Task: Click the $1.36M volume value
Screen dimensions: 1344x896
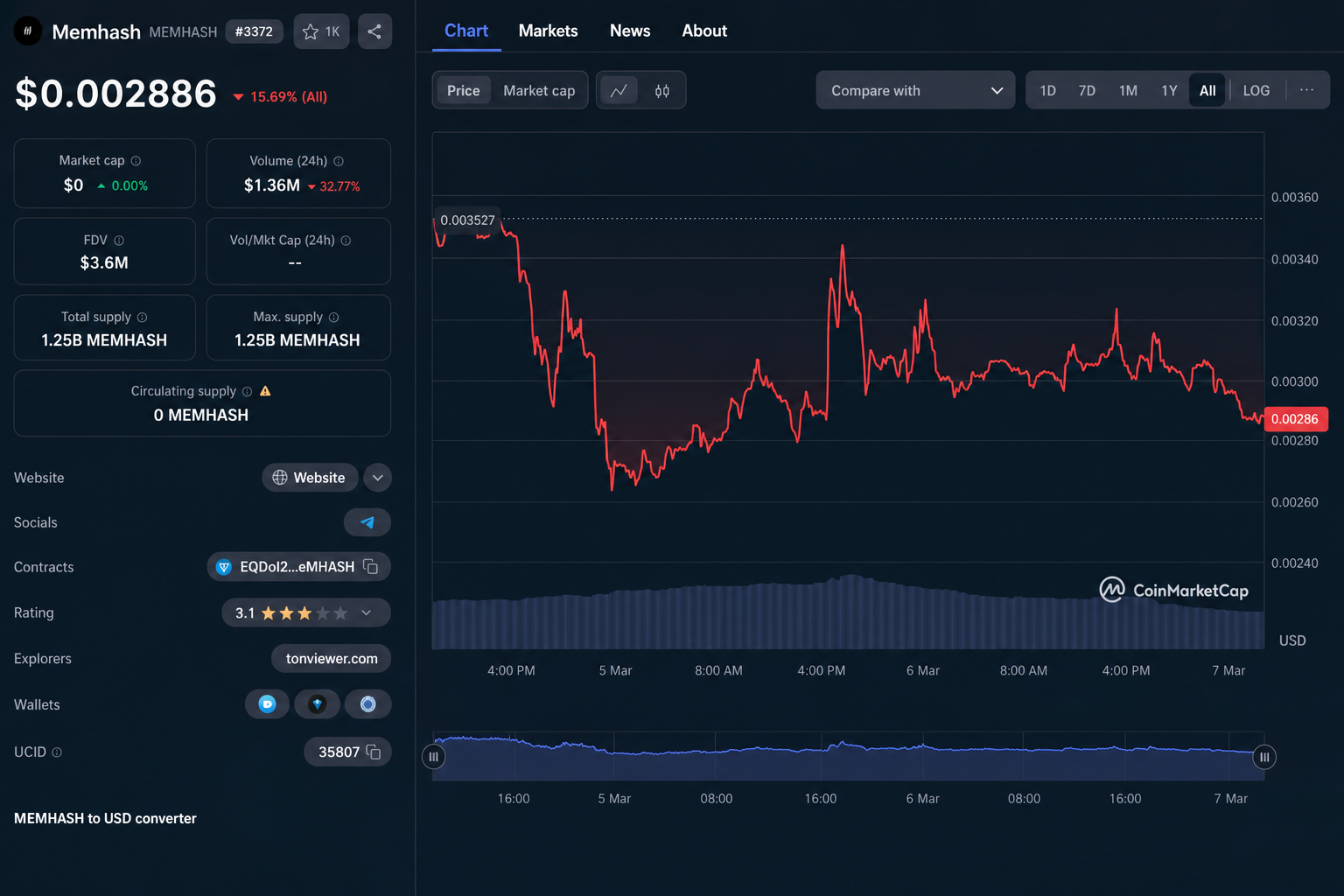Action: coord(272,185)
